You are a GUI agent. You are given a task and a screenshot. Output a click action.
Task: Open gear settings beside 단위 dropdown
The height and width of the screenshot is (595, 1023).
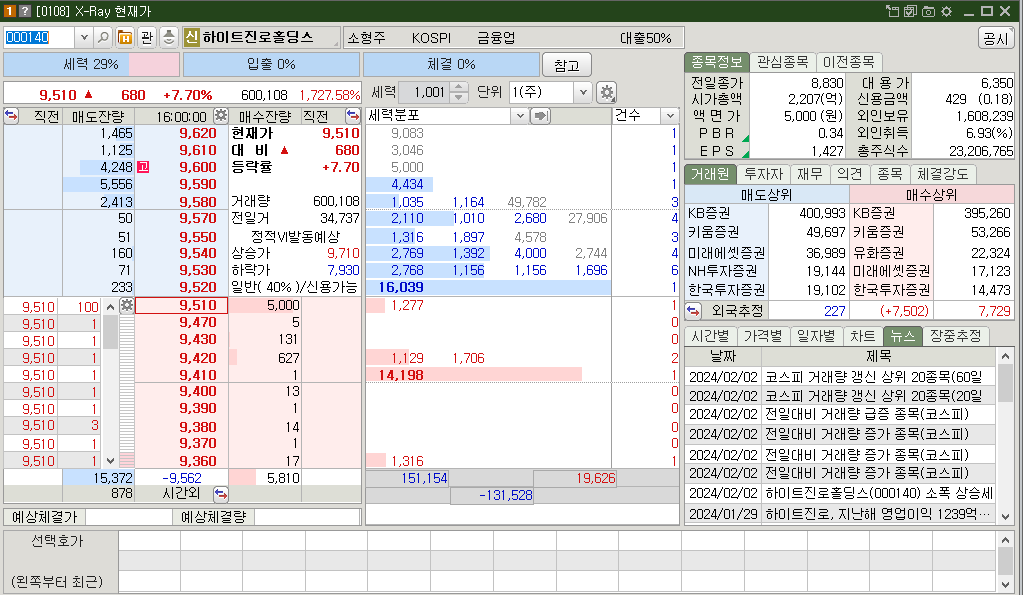(x=607, y=93)
